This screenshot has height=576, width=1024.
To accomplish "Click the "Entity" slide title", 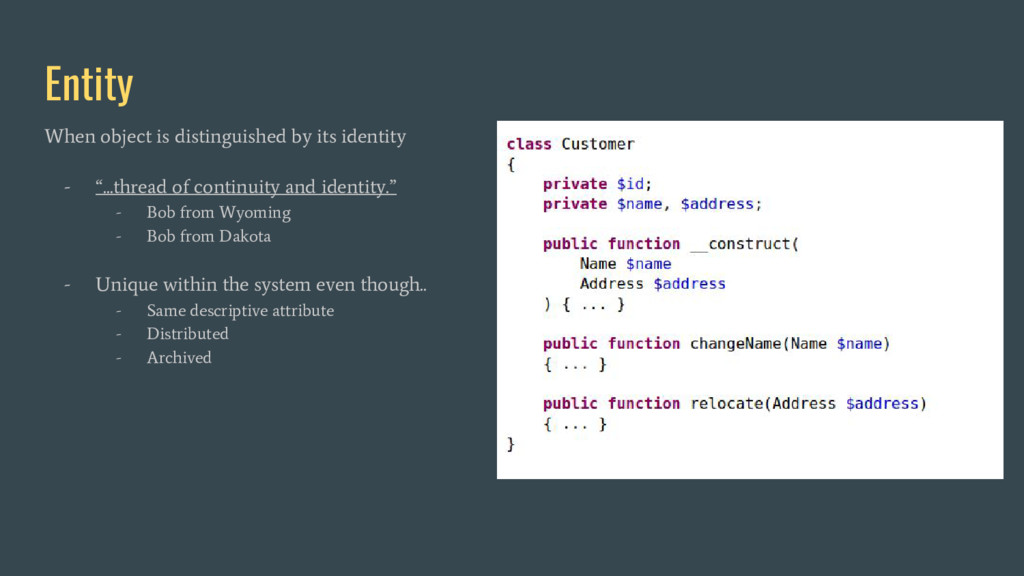I will [89, 85].
